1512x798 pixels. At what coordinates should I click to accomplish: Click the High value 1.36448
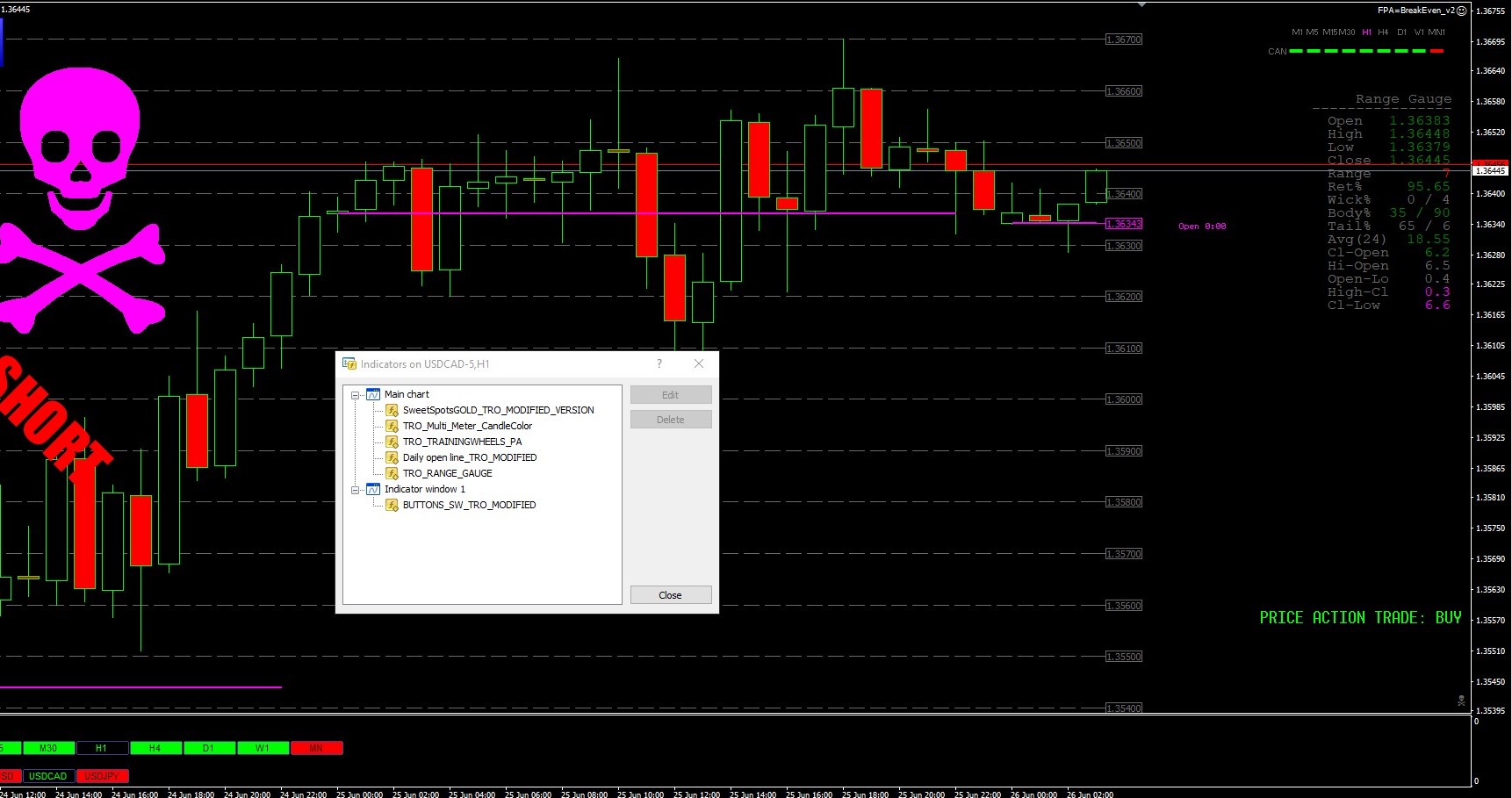click(1420, 134)
